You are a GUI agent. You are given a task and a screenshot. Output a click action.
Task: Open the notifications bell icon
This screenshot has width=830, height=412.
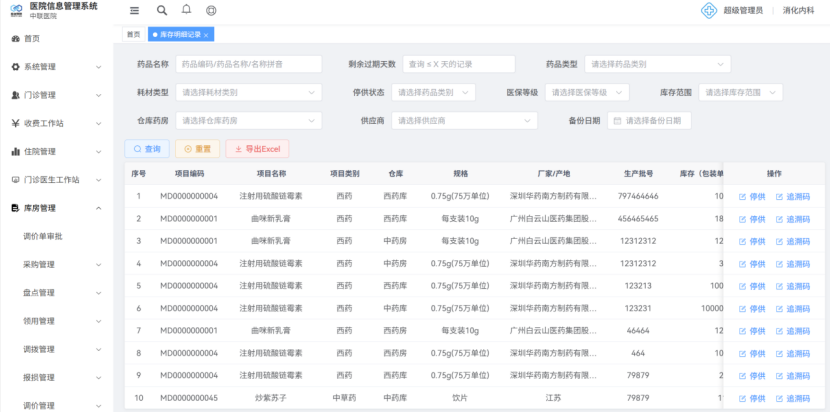[x=186, y=10]
